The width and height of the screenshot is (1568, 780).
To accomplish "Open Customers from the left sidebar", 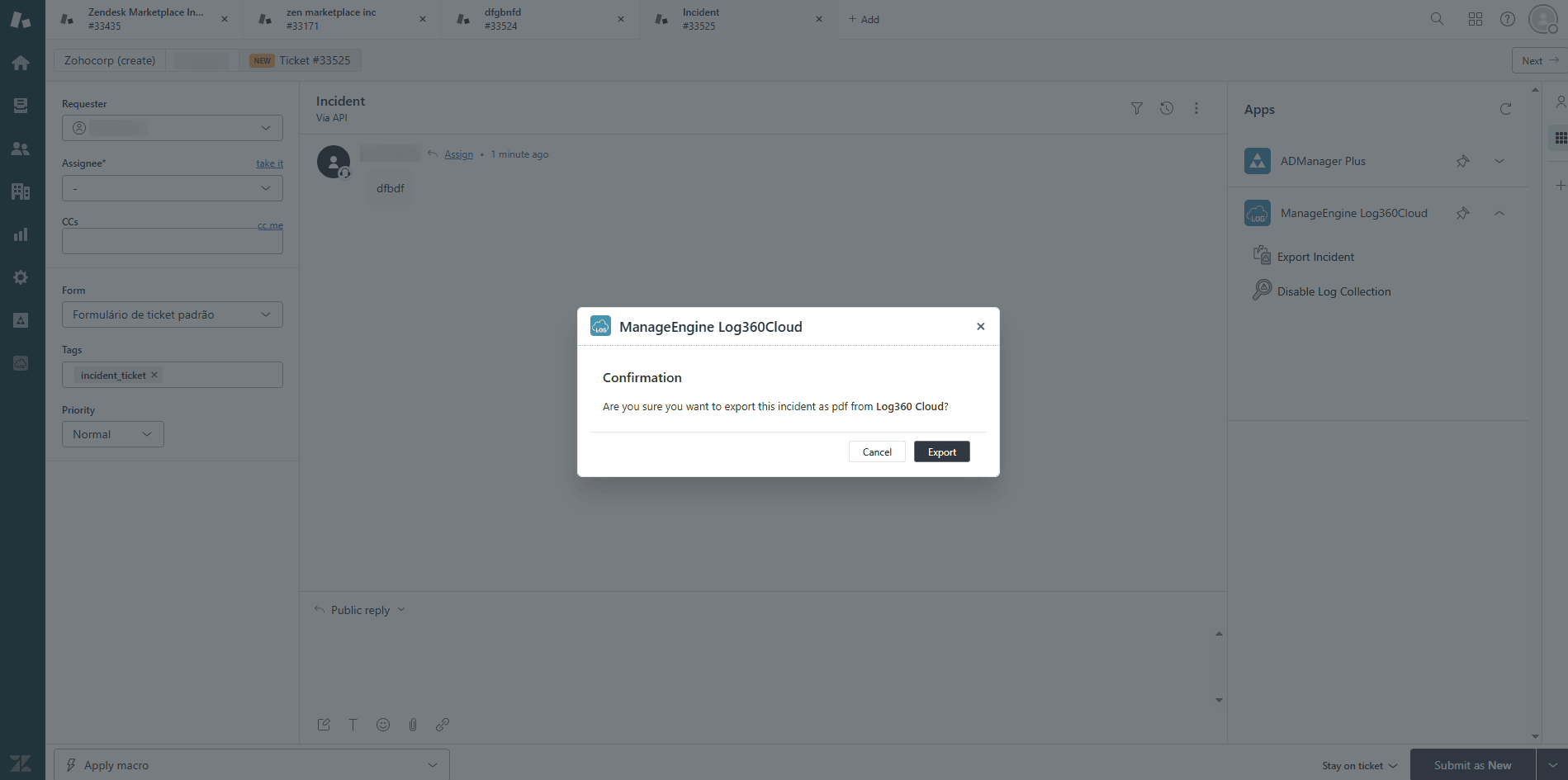I will pyautogui.click(x=21, y=149).
